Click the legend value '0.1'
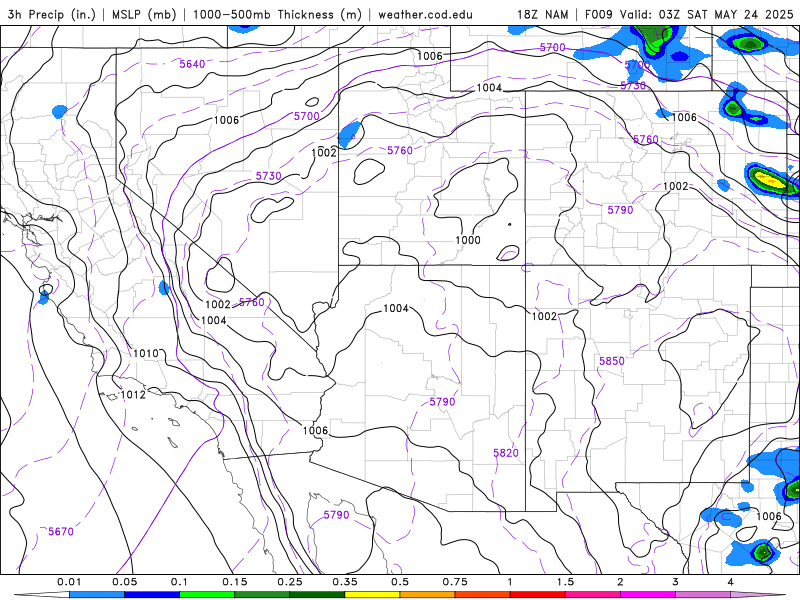 coord(179,582)
